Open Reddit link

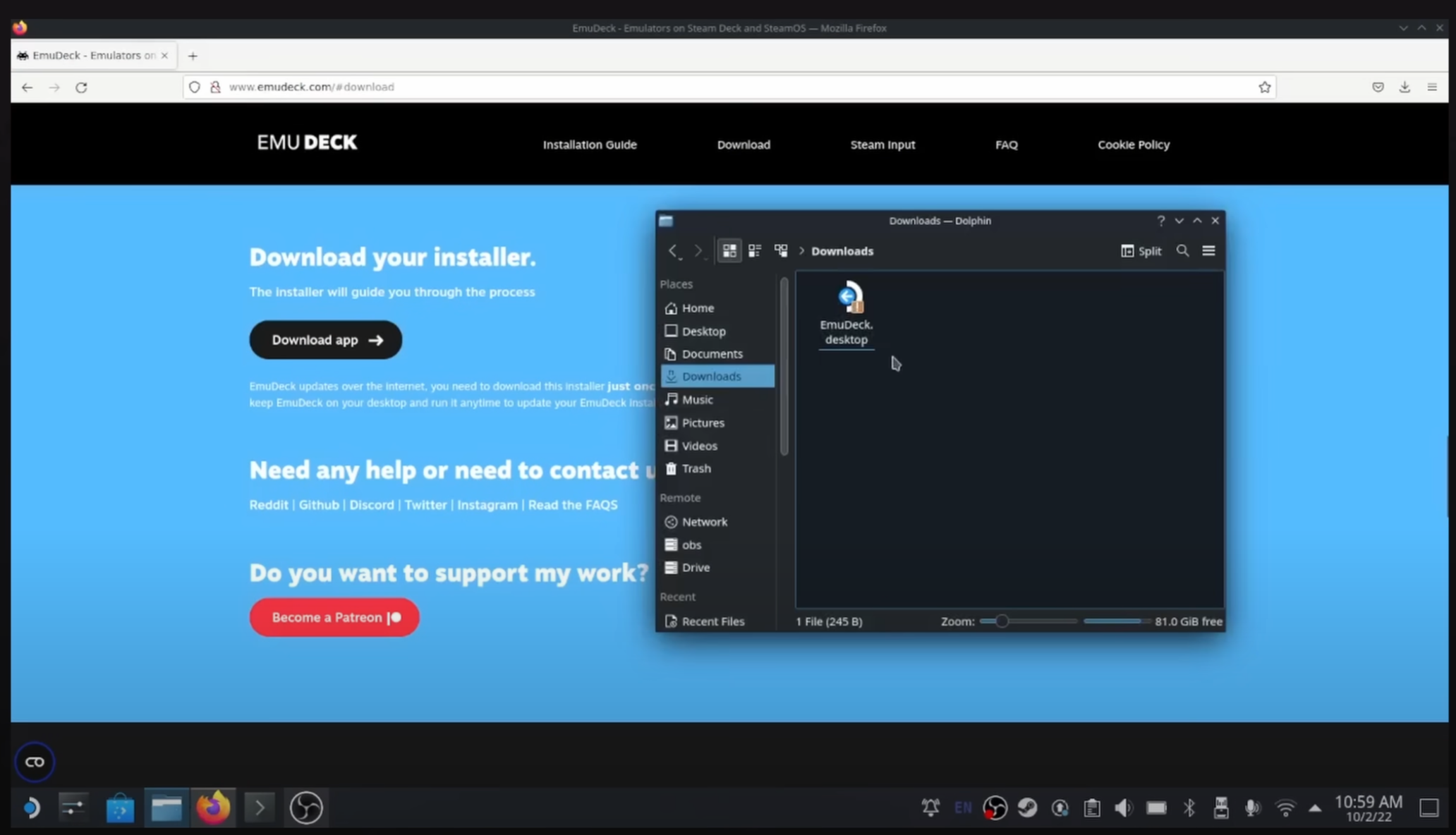pos(269,505)
